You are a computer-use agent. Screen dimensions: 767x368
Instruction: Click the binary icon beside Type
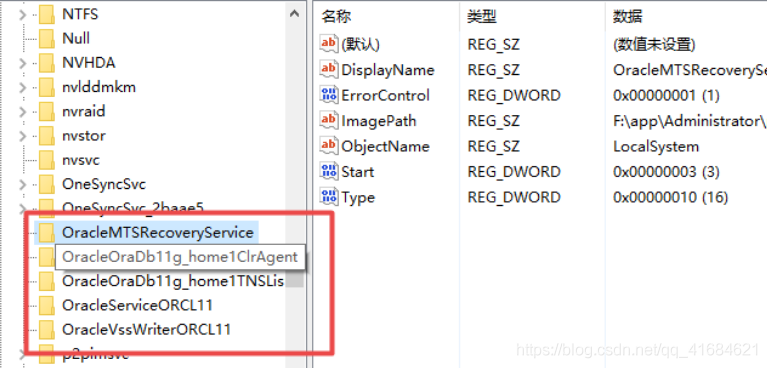329,196
